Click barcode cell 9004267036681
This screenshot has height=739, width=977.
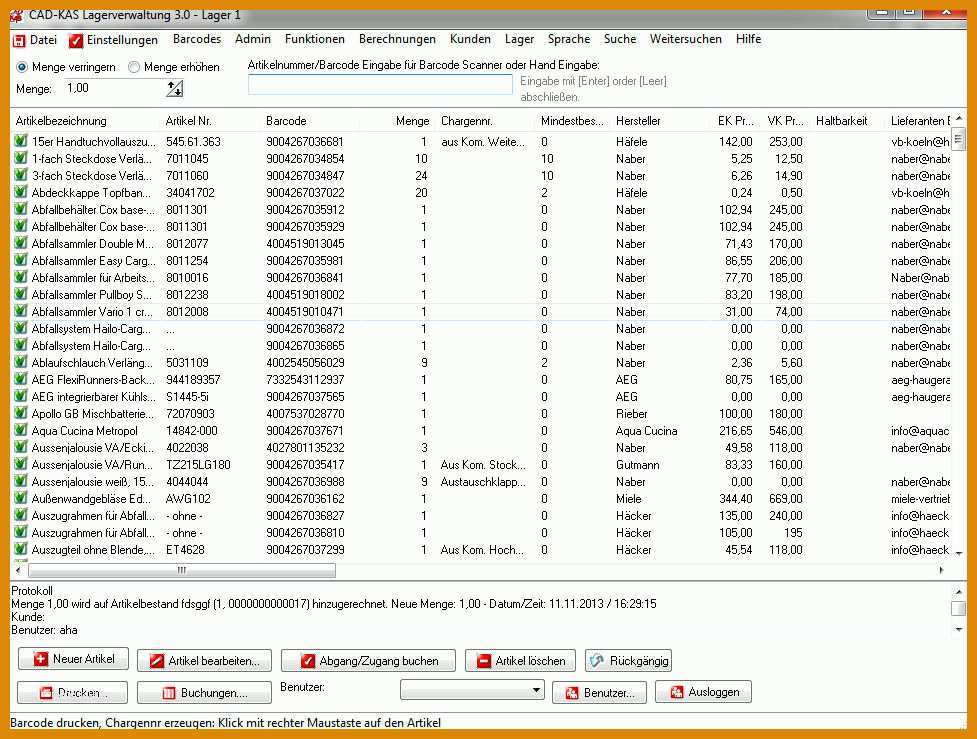click(305, 141)
